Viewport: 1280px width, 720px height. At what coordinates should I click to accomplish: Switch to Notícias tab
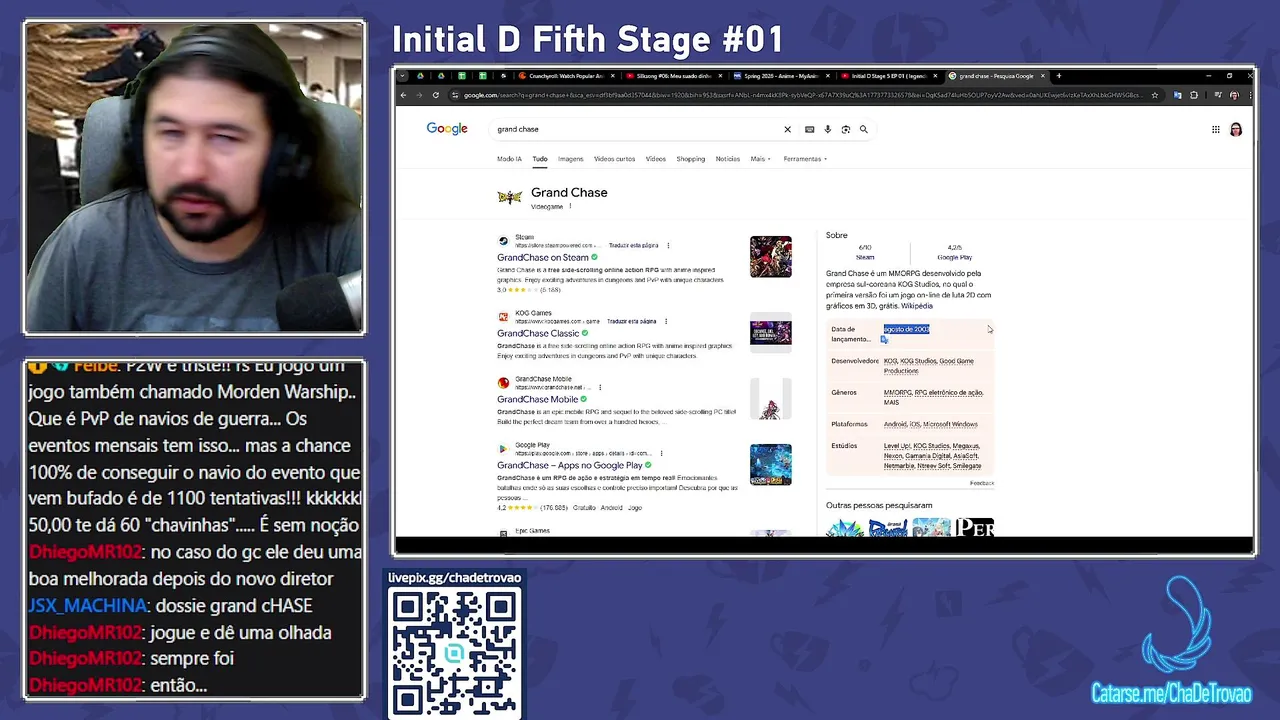point(728,159)
